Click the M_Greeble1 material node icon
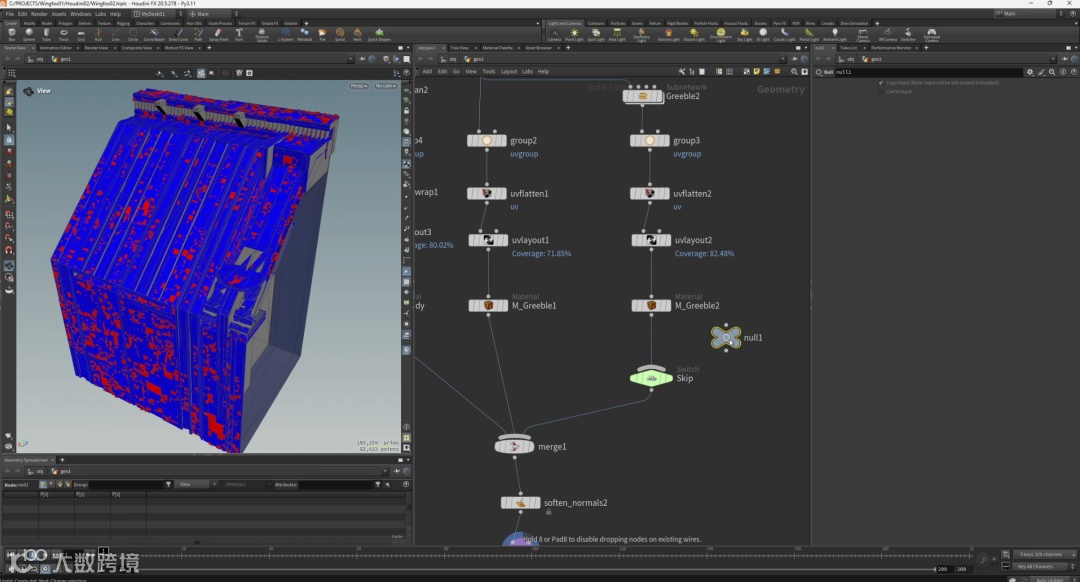Screen dimensions: 1080x582 tap(488, 305)
